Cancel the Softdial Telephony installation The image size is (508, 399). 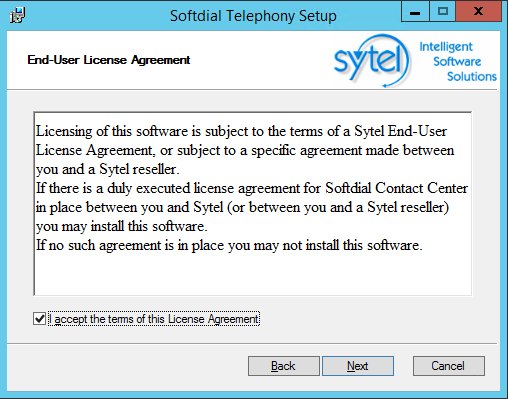449,366
